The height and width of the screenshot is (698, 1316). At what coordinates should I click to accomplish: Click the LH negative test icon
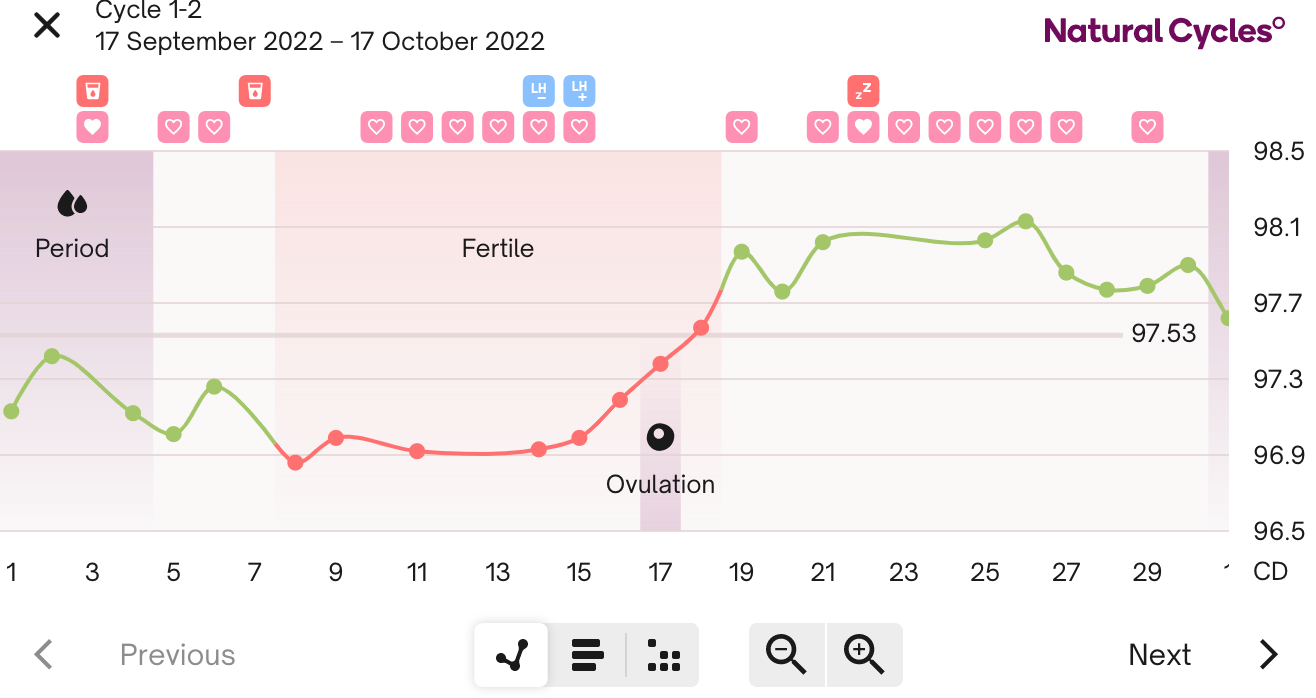(x=538, y=91)
